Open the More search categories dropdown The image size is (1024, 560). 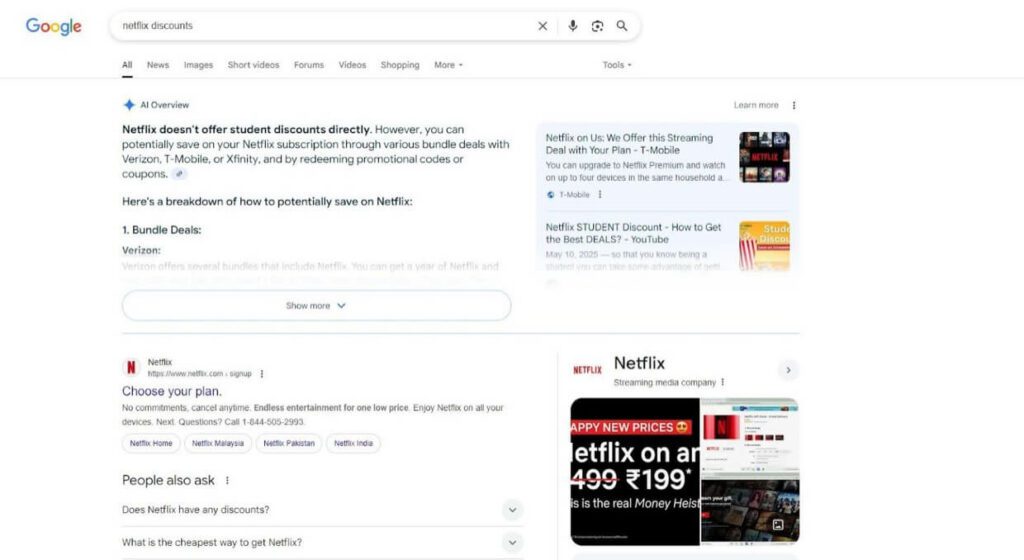[x=448, y=65]
